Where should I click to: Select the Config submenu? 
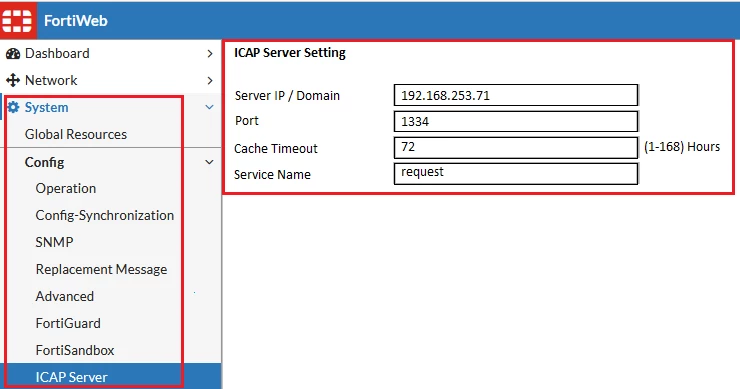pos(44,162)
